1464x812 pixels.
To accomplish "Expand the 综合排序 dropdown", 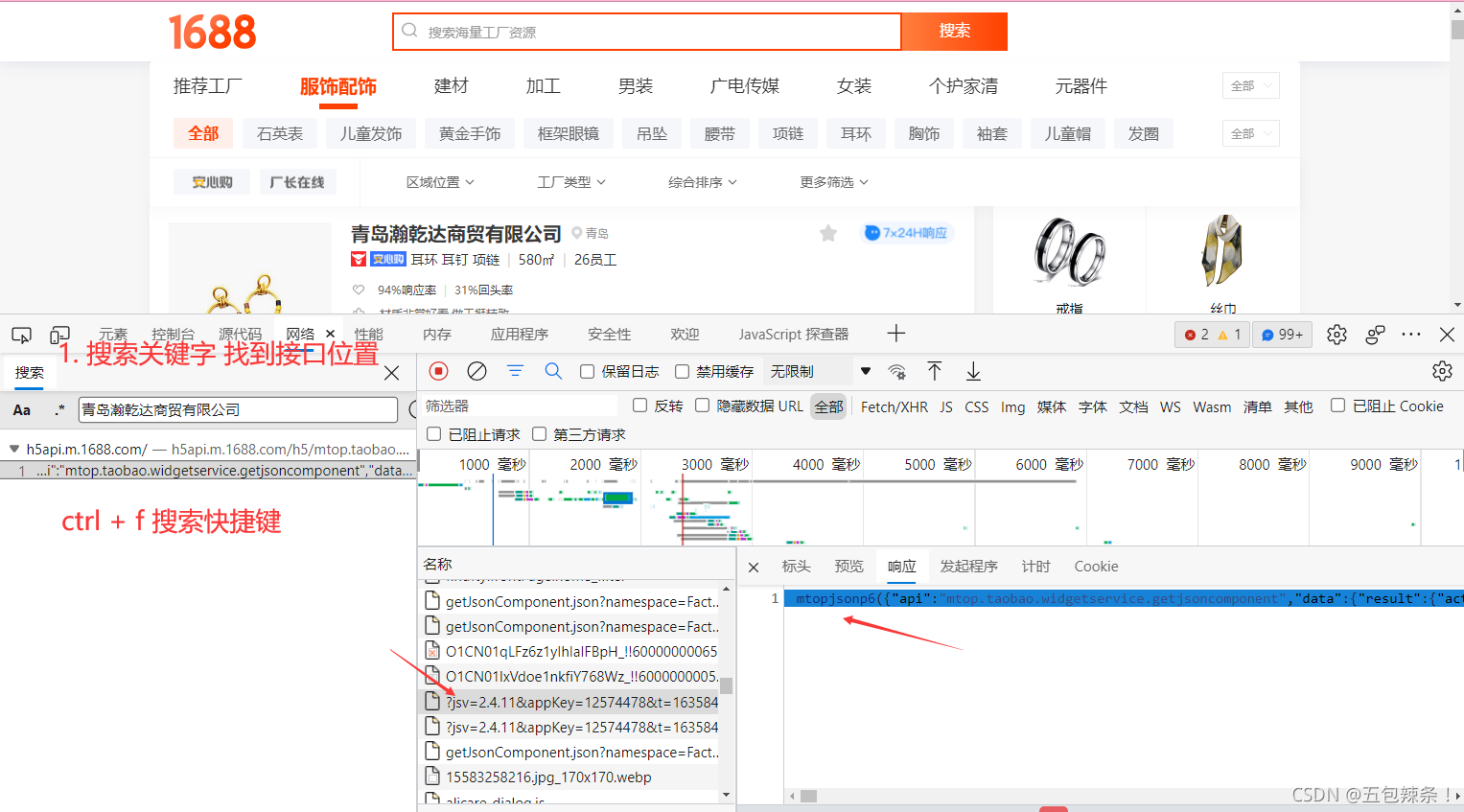I will pos(703,182).
